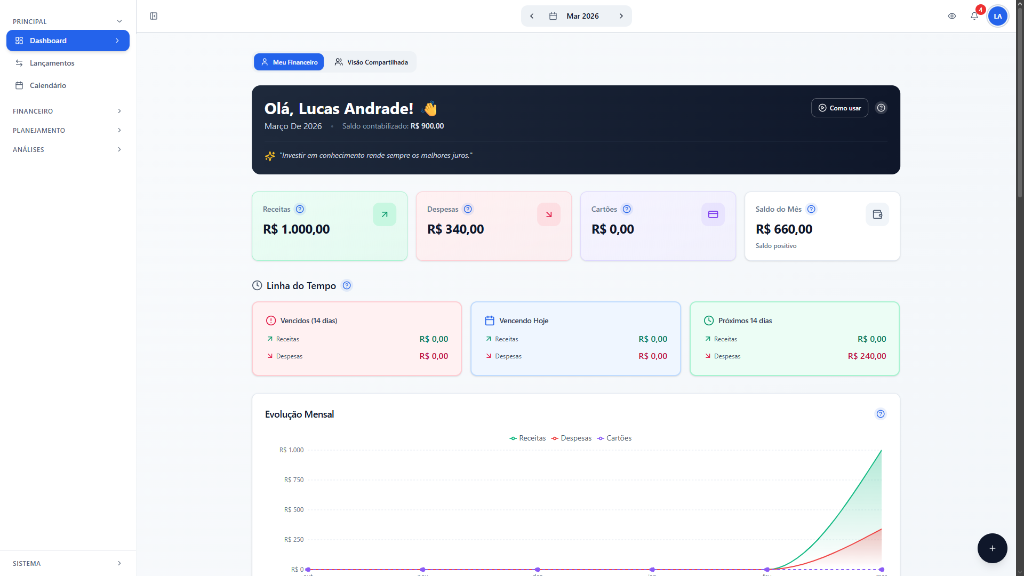Collapse the PRINCIPAL section chevron
This screenshot has height=576, width=1024.
pyautogui.click(x=119, y=22)
